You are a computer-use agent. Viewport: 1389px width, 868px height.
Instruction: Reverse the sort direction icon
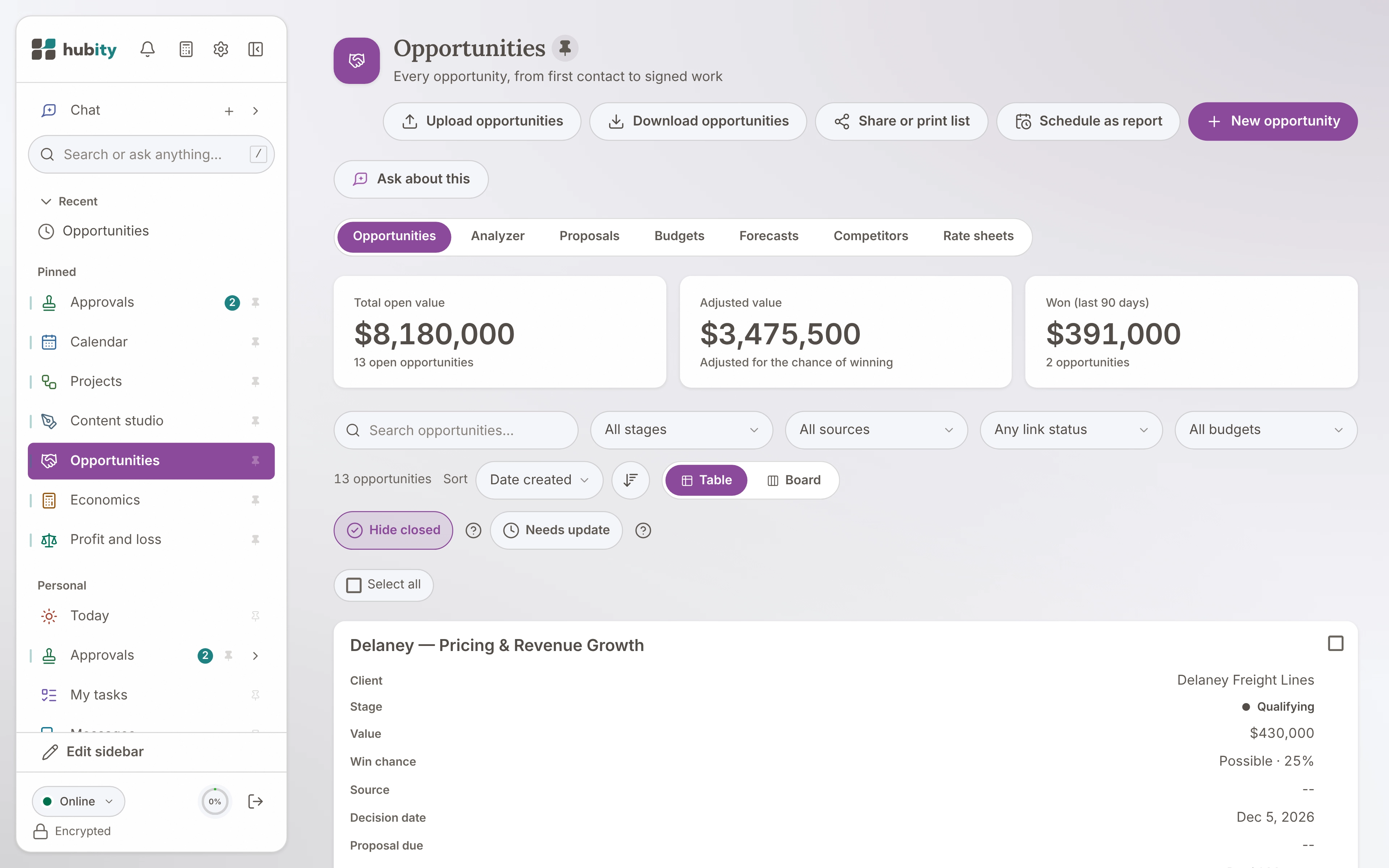(x=630, y=480)
